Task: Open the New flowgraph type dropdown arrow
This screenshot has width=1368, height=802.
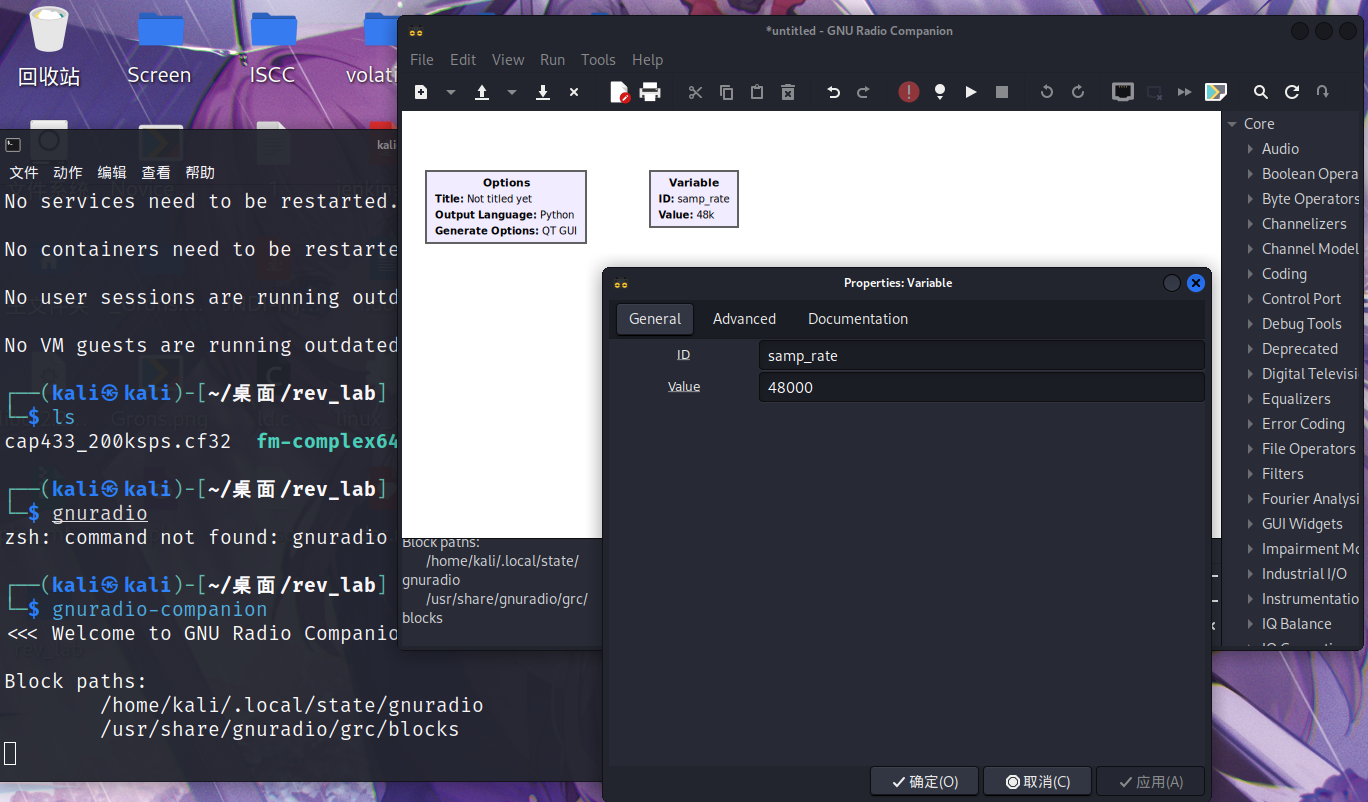Action: coord(450,92)
